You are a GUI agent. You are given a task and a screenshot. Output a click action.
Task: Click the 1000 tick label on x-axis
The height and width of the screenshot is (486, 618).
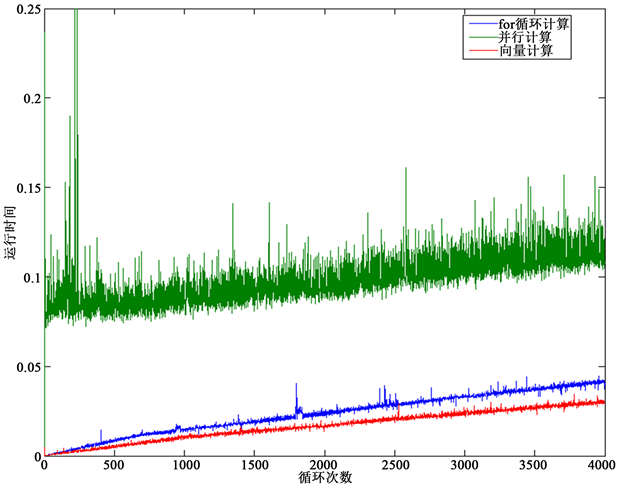coord(185,466)
